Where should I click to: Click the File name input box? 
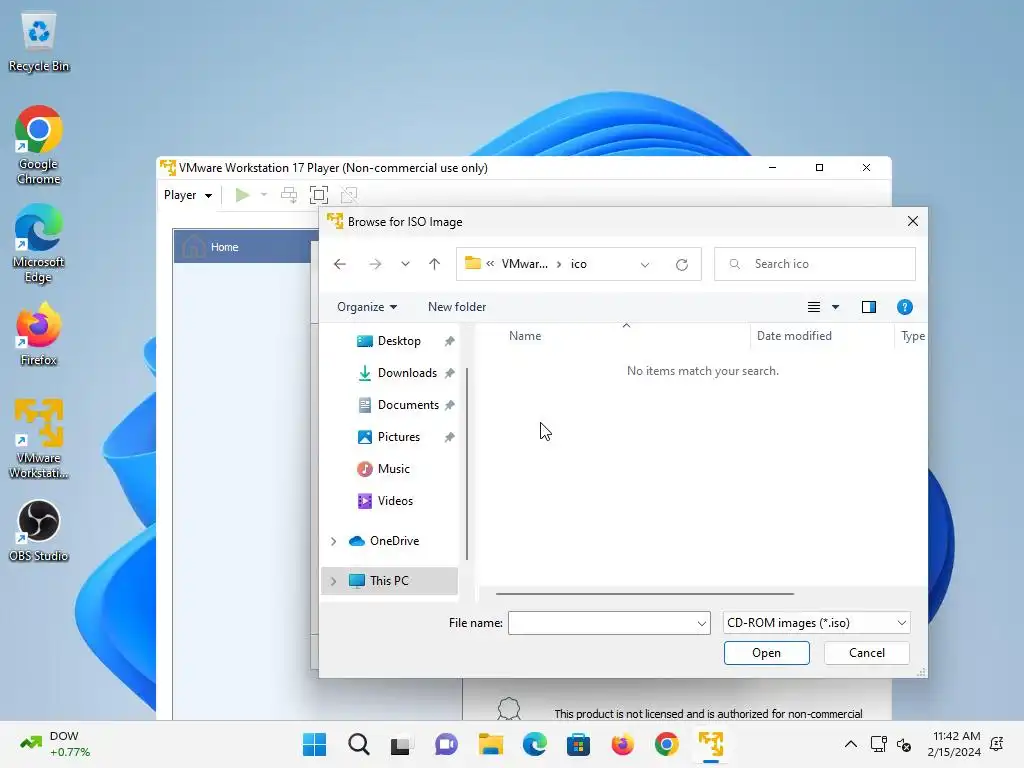602,623
